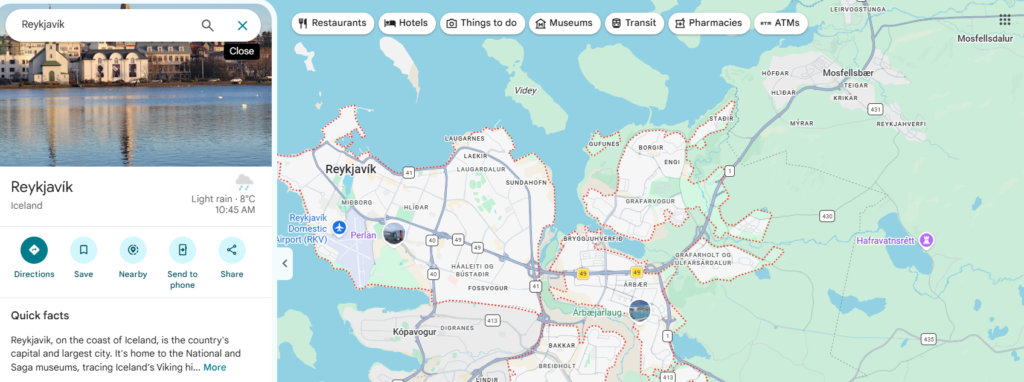Open the Google apps grid icon

(1004, 20)
